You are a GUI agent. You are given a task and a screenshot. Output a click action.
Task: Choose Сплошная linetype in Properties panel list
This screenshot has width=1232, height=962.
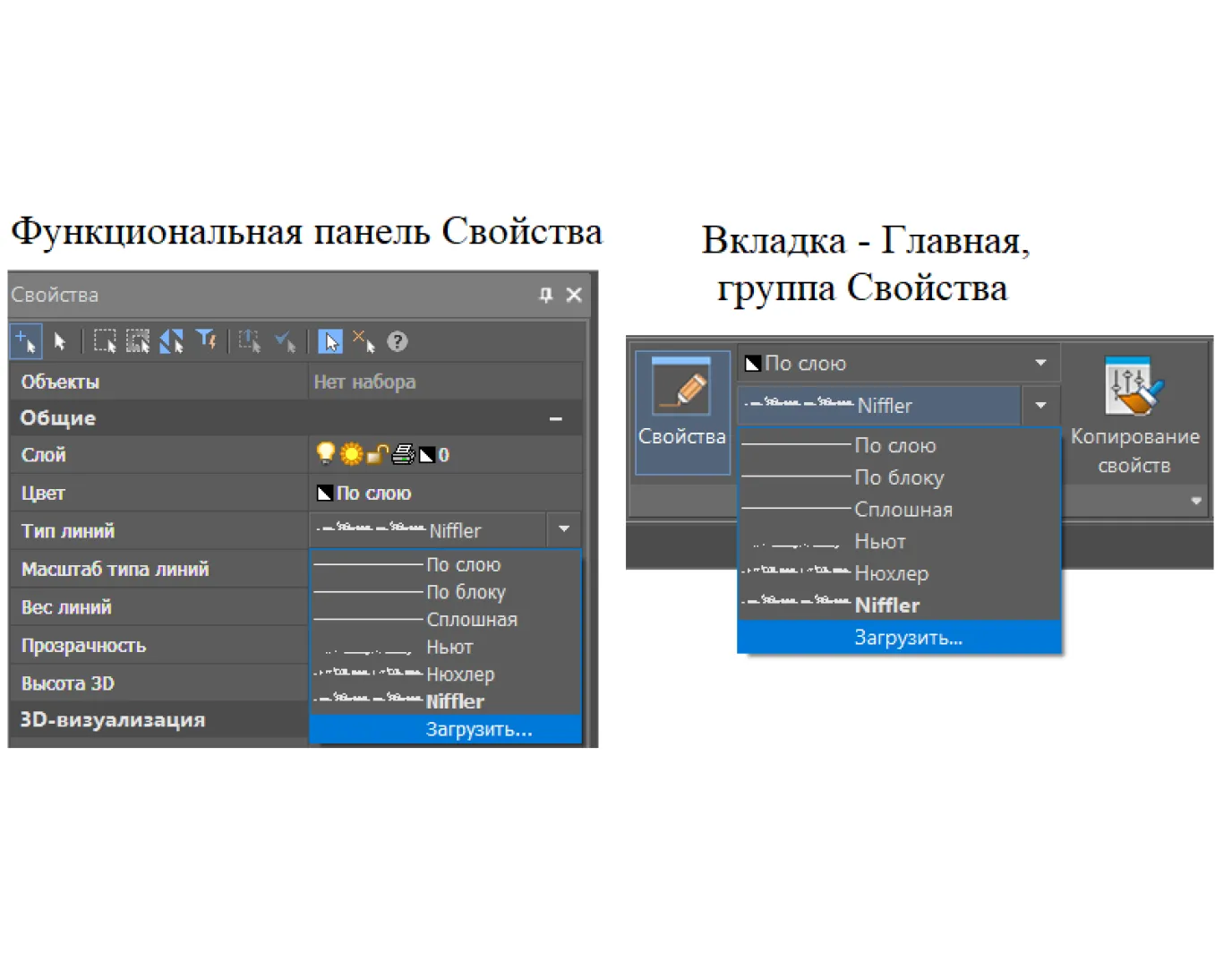tap(446, 620)
